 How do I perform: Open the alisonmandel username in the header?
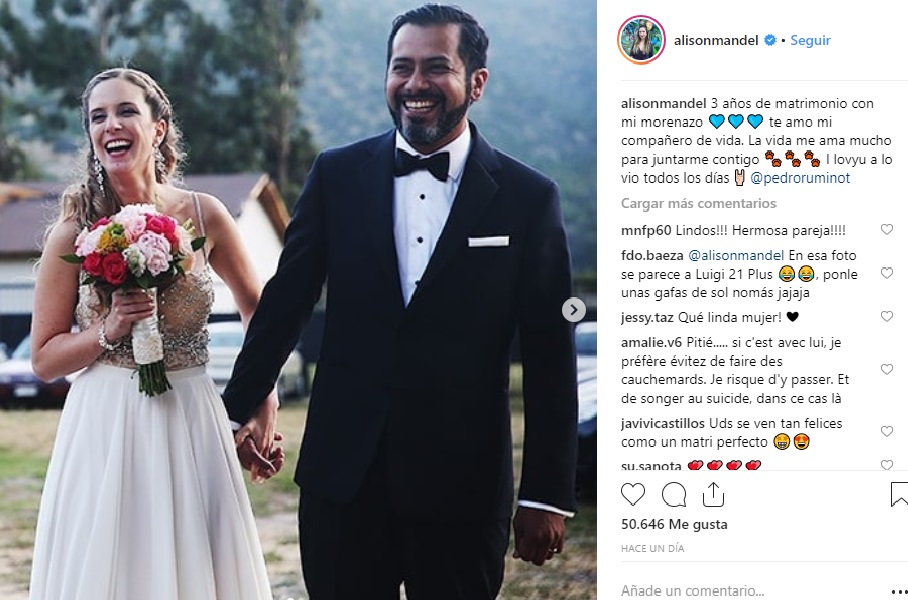(716, 40)
